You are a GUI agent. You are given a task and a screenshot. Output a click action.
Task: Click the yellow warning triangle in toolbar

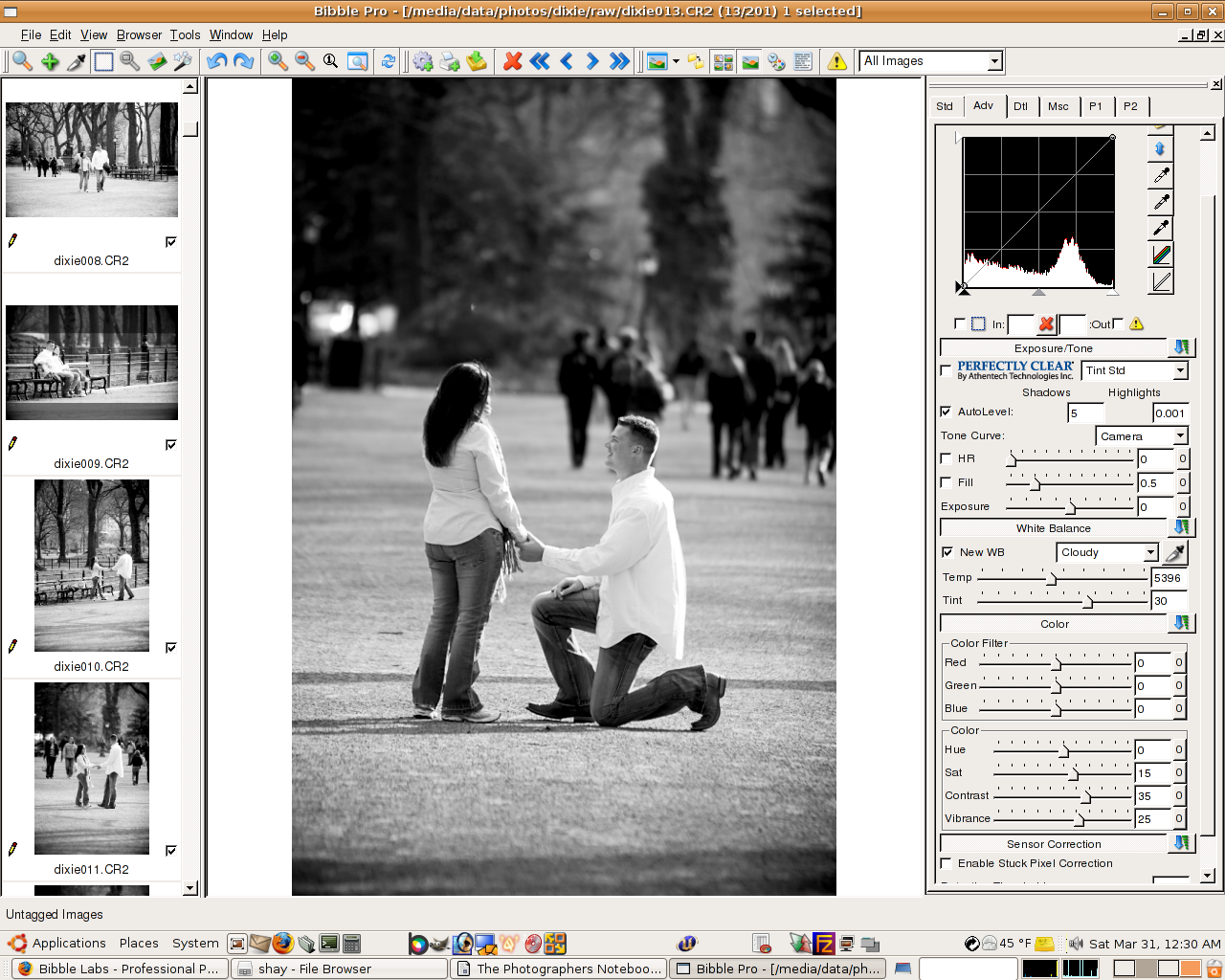tap(837, 61)
